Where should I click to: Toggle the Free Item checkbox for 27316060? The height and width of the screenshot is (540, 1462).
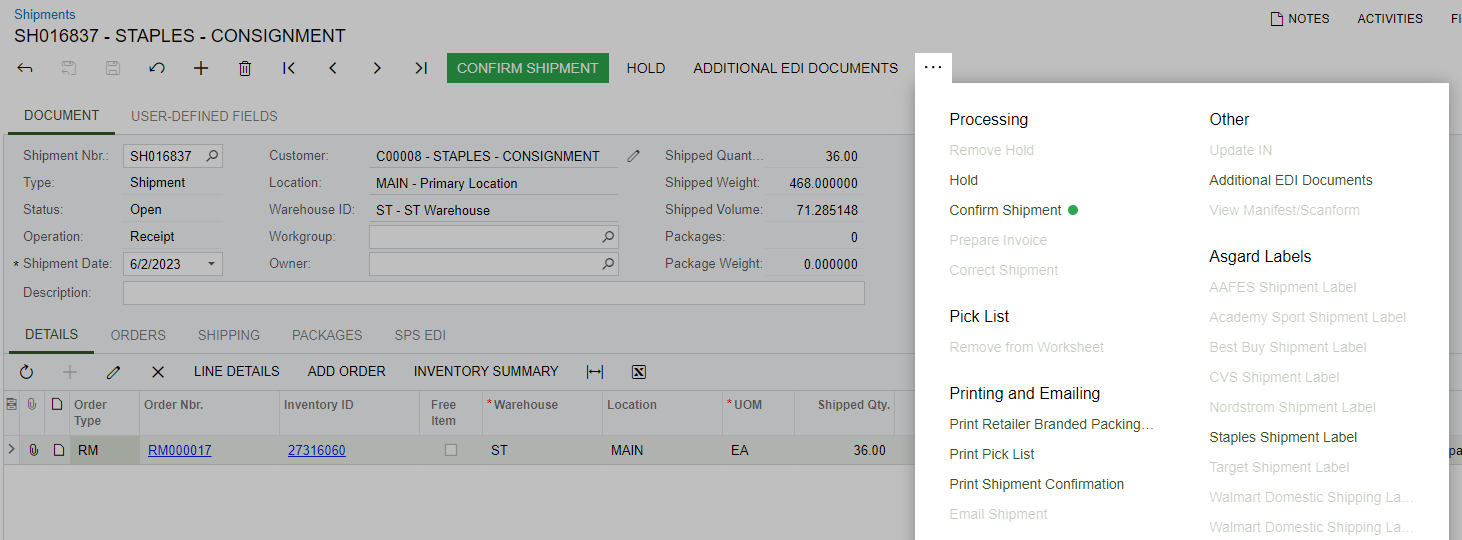(x=451, y=451)
